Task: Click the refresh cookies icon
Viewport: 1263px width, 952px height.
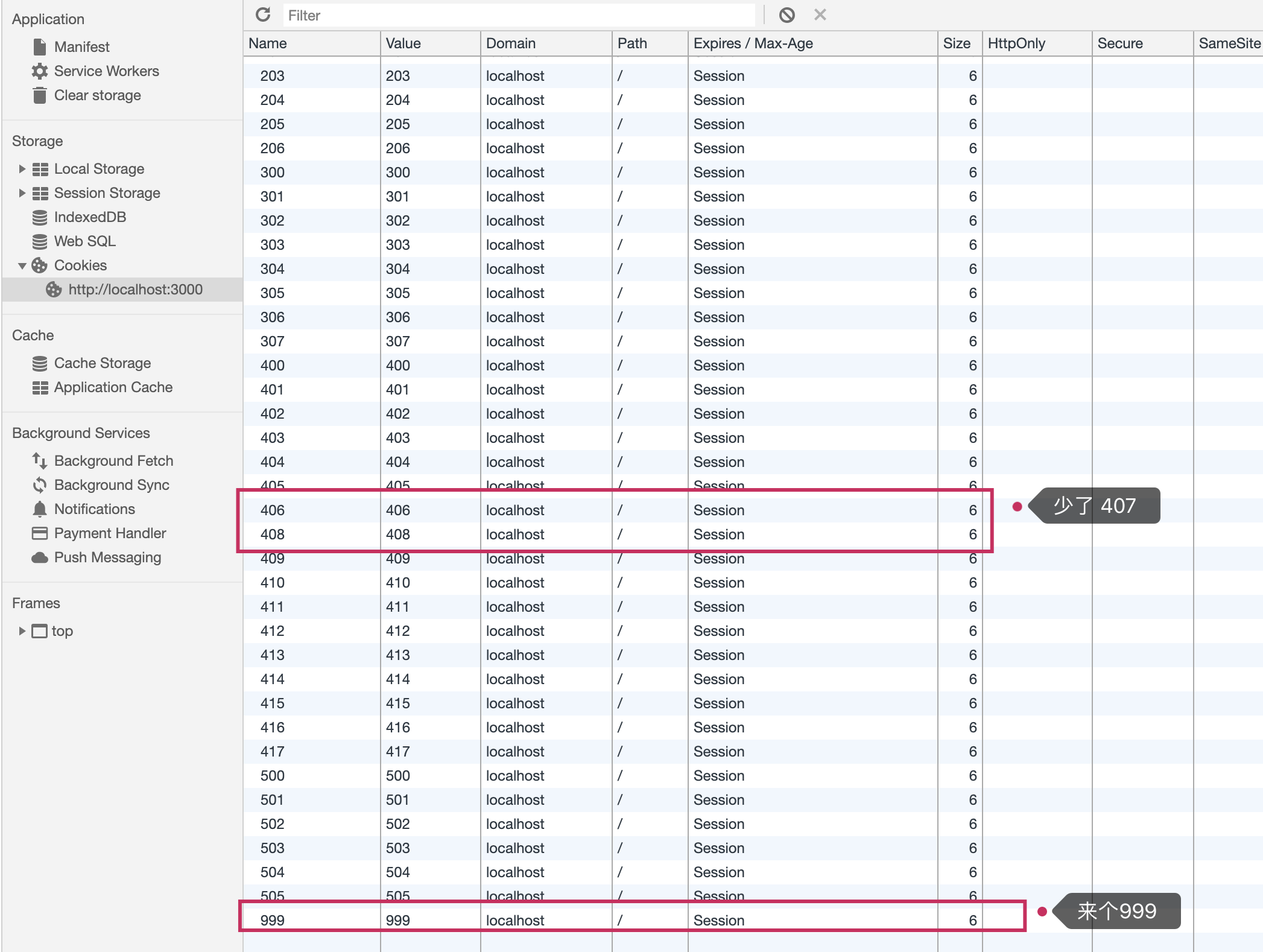Action: [263, 14]
